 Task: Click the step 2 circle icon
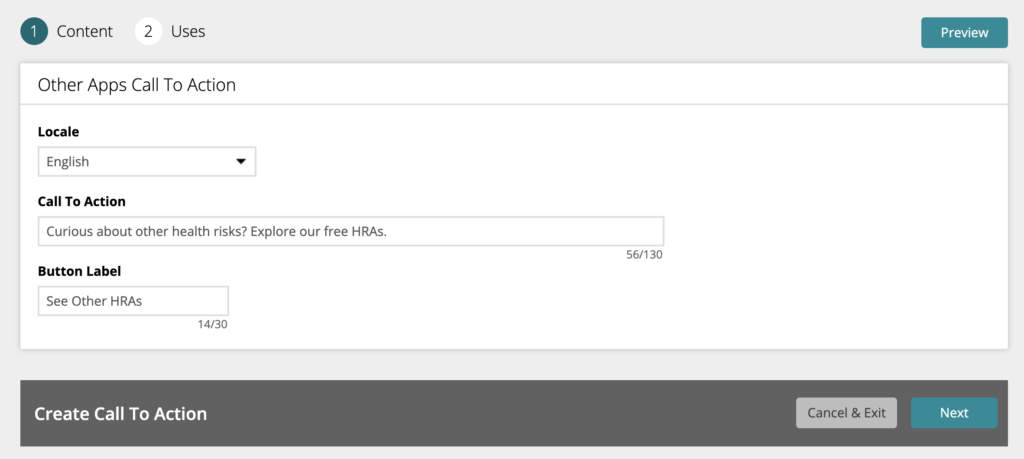(x=148, y=31)
